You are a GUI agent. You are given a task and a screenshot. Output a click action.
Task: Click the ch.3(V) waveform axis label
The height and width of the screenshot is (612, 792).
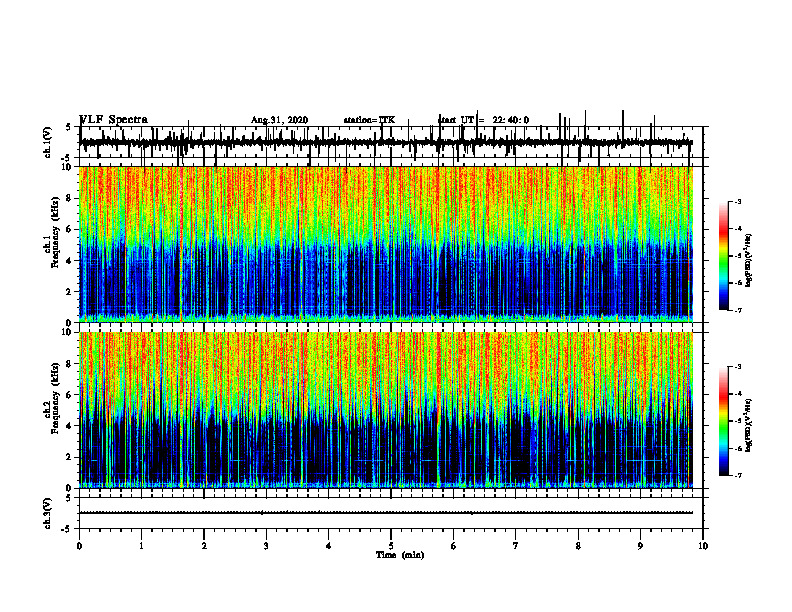(x=48, y=513)
